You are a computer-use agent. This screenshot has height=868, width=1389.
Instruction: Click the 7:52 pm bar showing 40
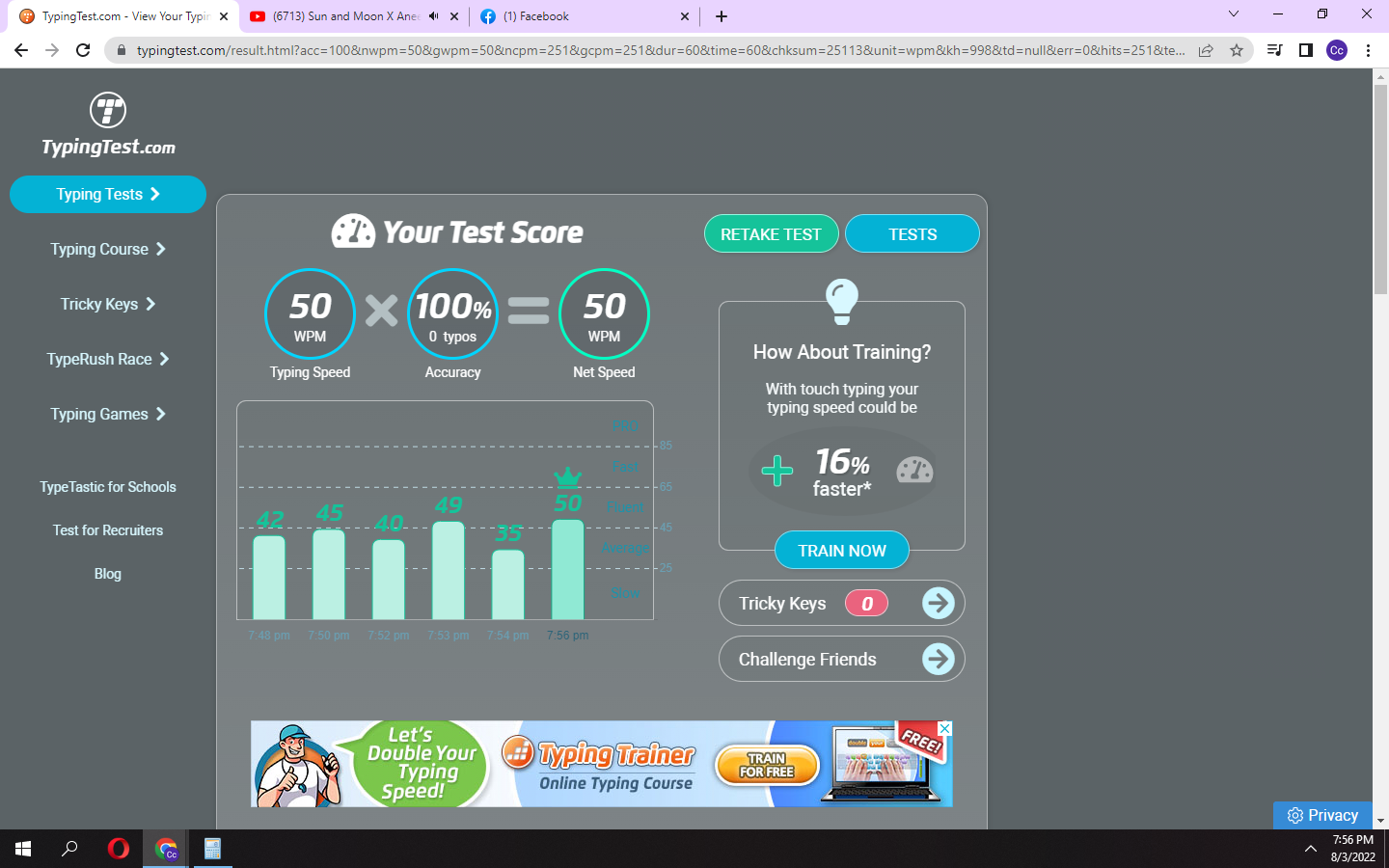(389, 579)
